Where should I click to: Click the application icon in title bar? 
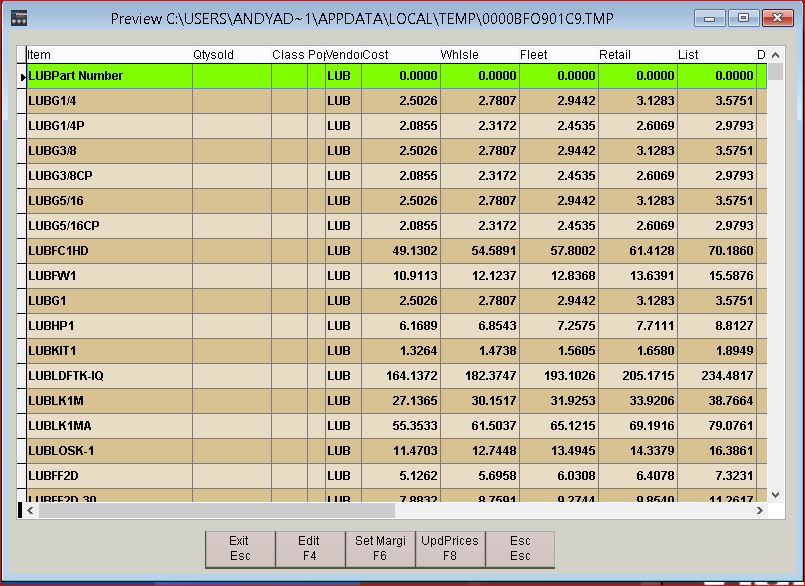click(x=19, y=18)
